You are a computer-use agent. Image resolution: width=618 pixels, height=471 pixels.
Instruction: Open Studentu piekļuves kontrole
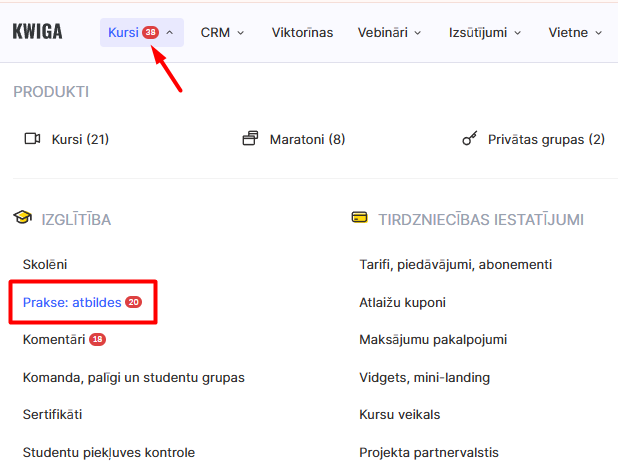(109, 452)
